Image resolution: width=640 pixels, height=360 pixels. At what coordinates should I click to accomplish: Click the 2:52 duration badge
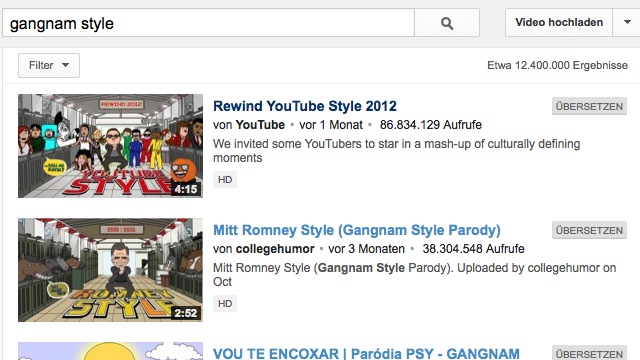(186, 313)
